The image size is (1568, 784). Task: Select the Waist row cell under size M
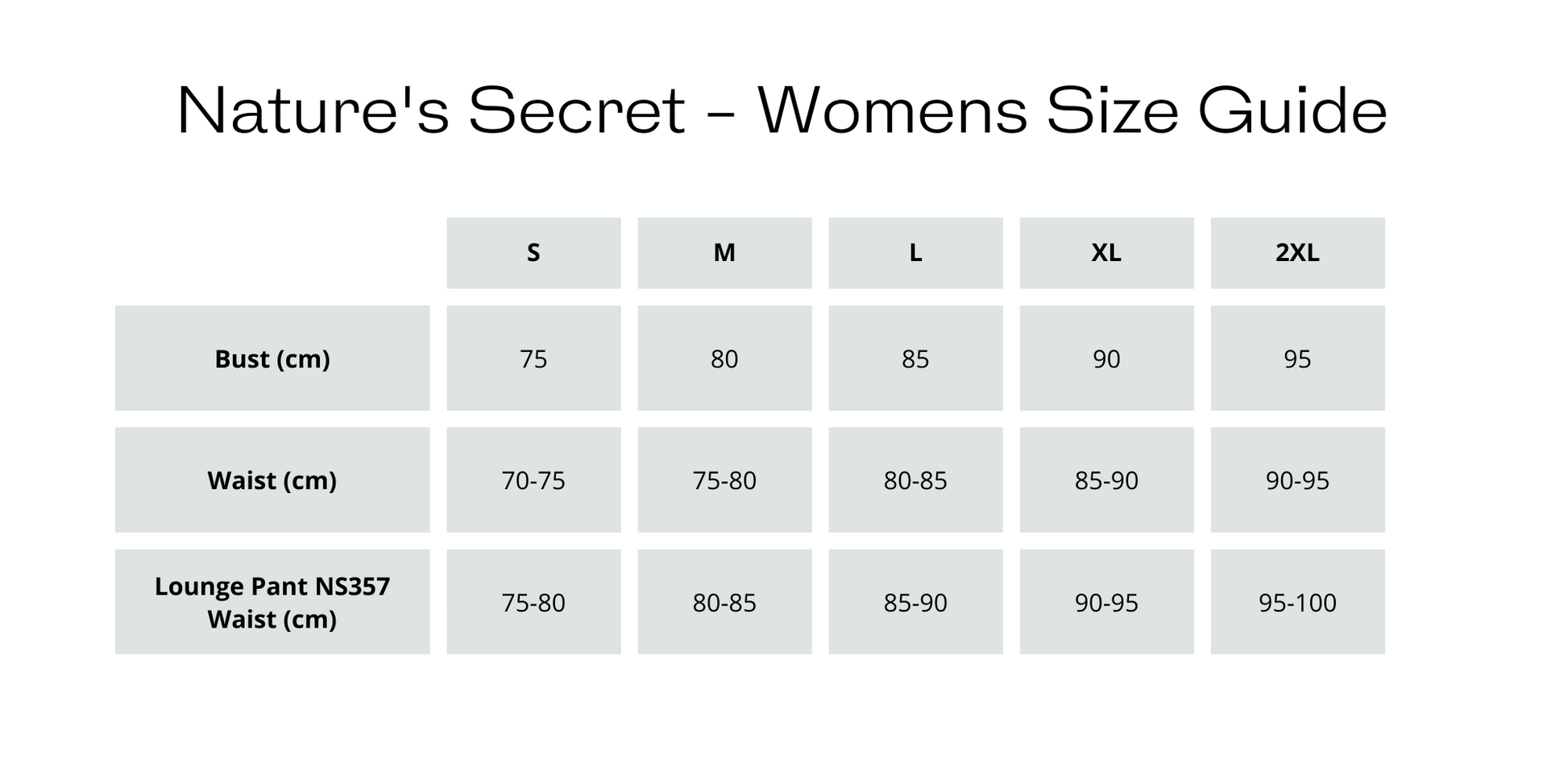coord(724,480)
